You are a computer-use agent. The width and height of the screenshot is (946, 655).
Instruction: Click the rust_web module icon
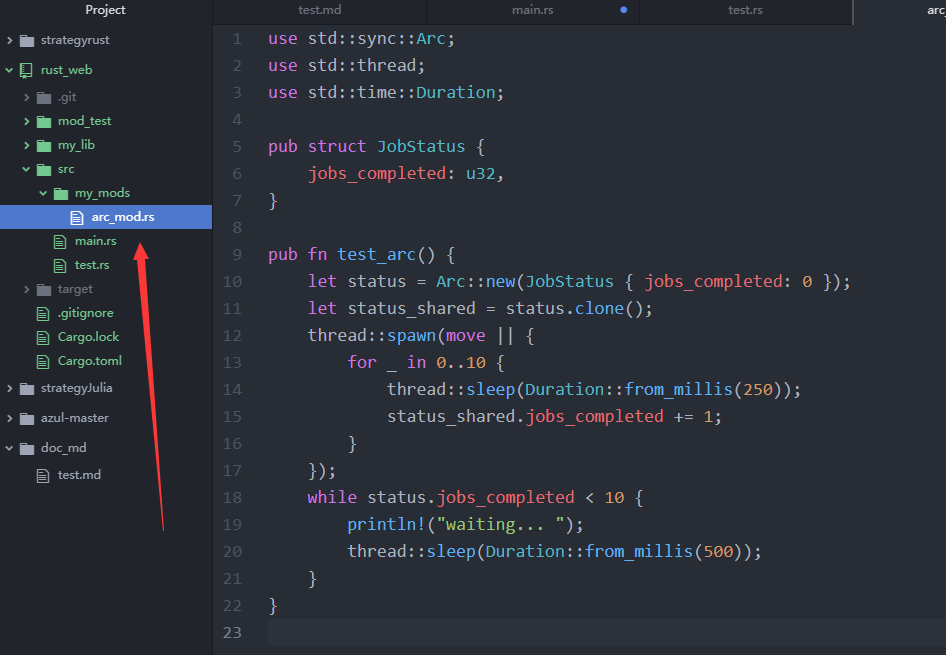(24, 69)
